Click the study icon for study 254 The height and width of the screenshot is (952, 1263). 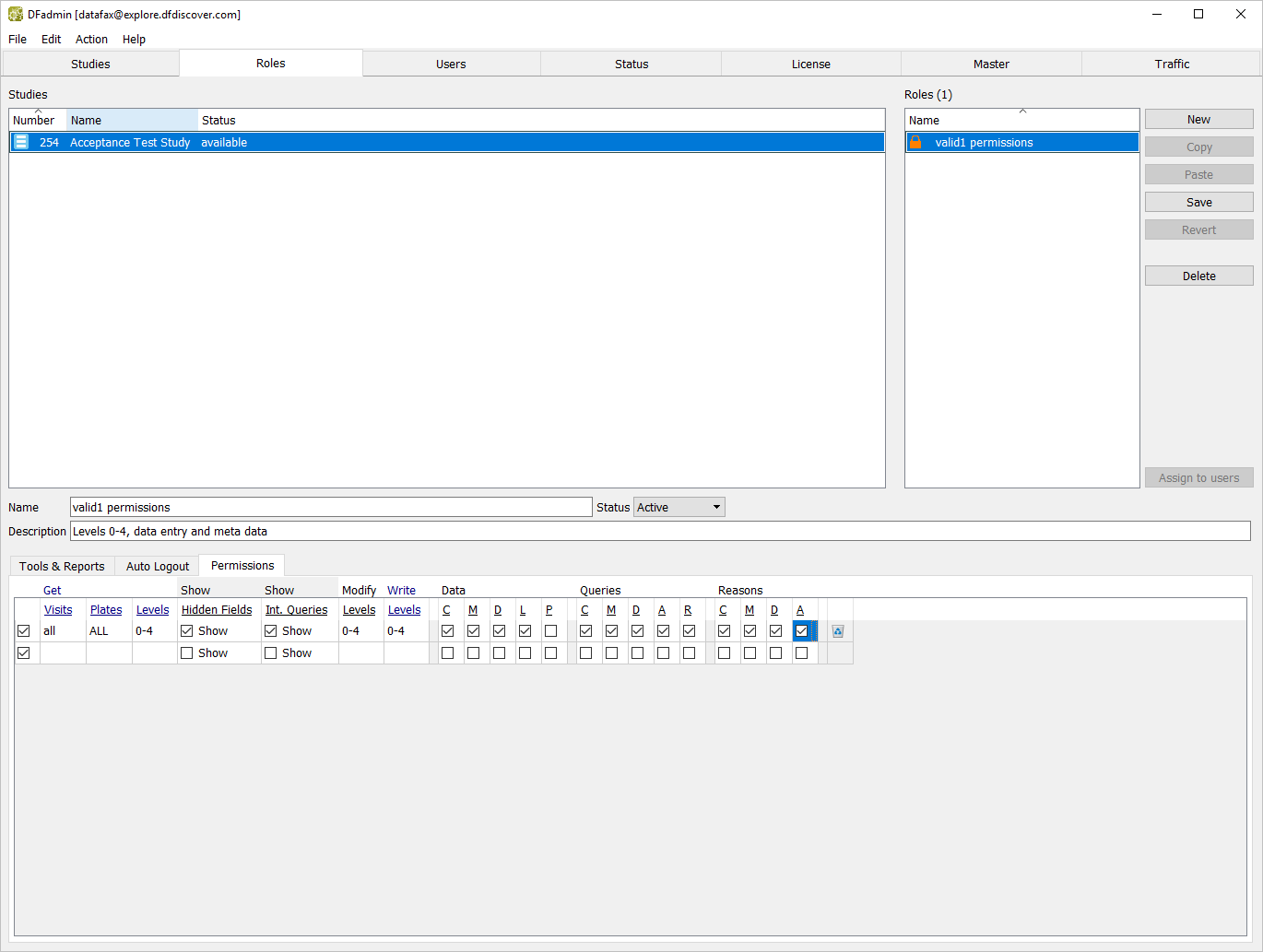[21, 142]
